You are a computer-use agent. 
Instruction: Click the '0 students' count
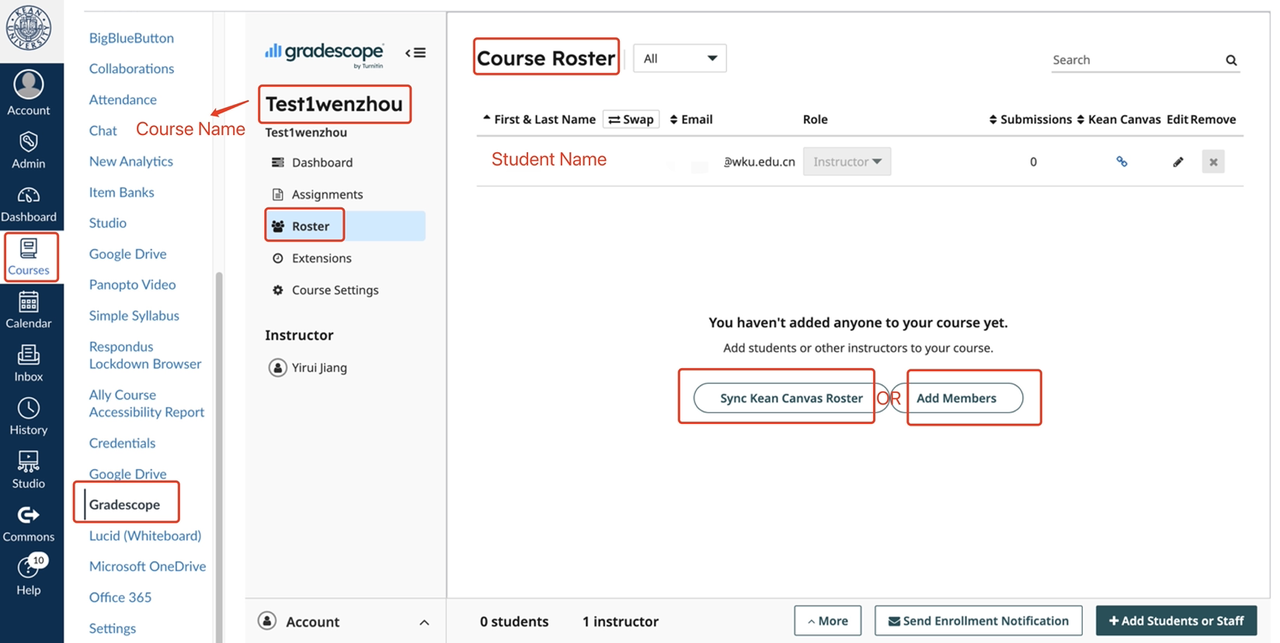point(514,622)
